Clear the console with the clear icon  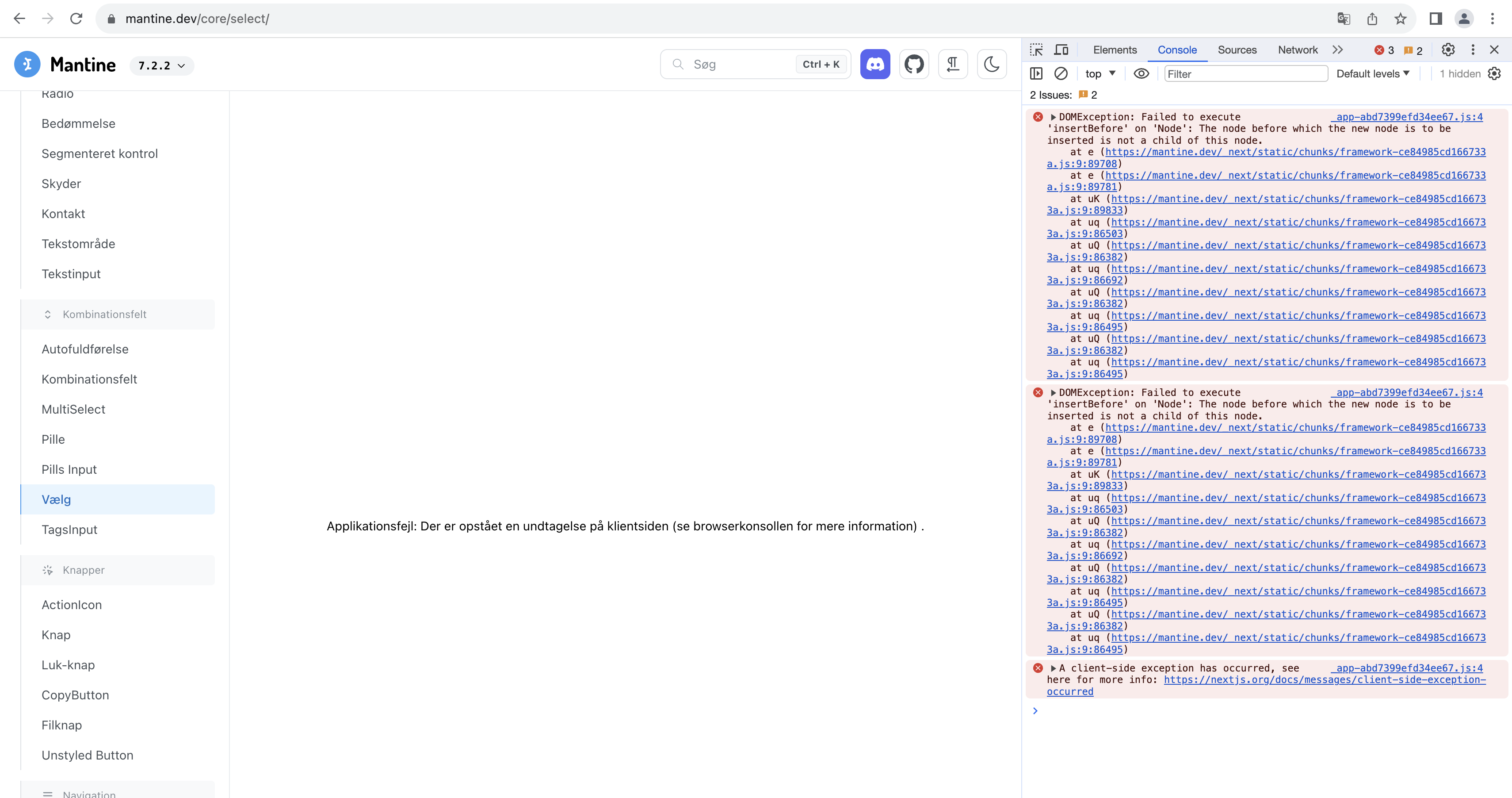tap(1061, 73)
